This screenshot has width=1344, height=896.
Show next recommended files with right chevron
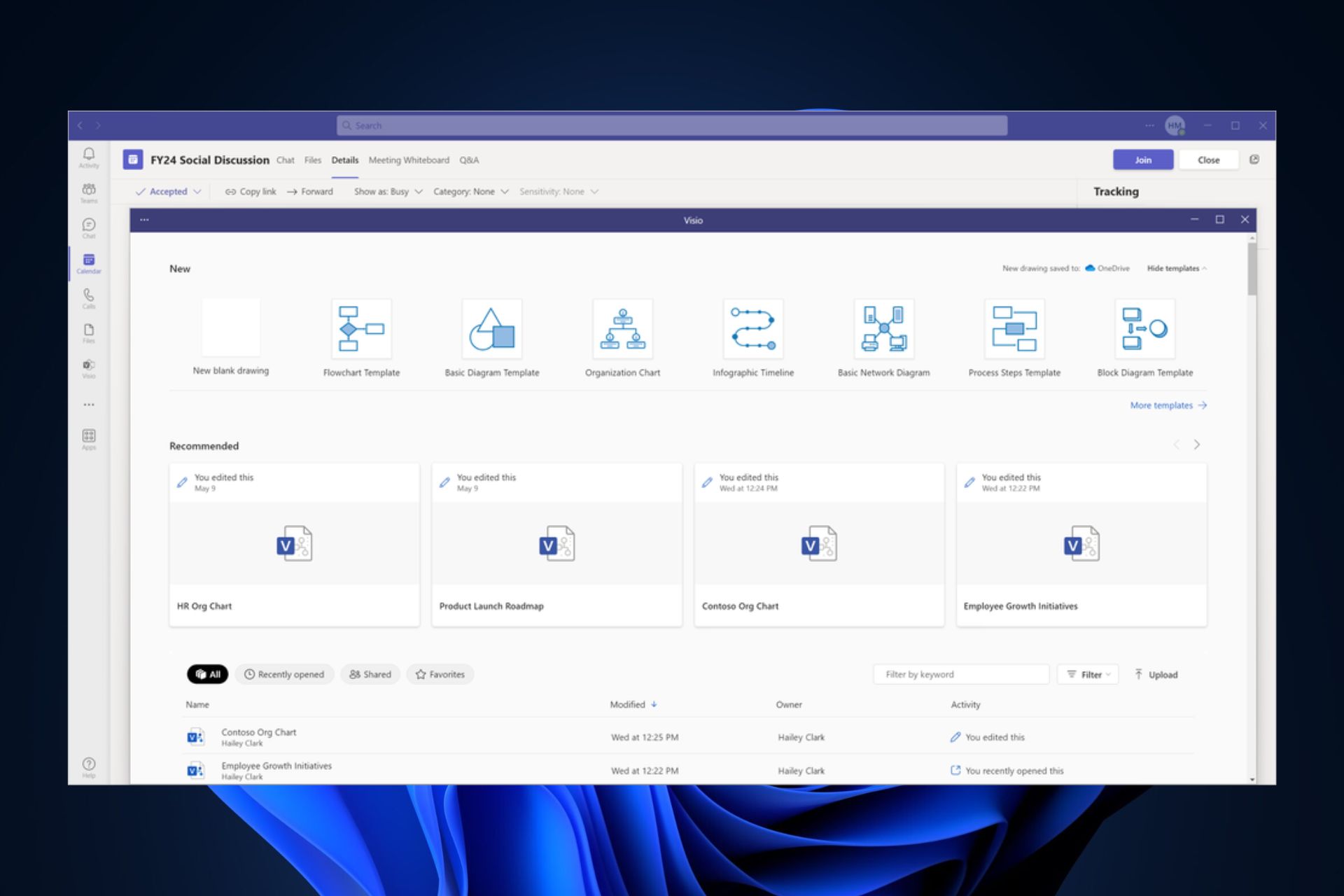1197,444
